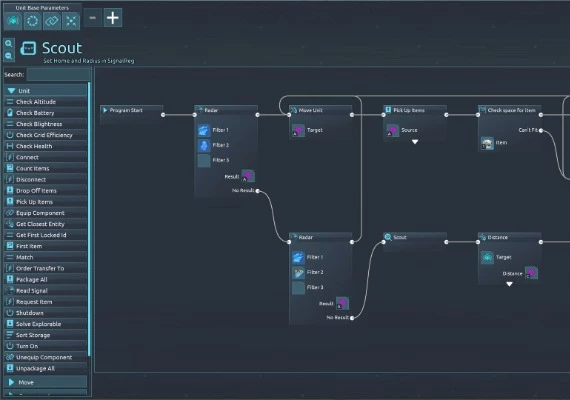Click the Solve Explorable instruction
The height and width of the screenshot is (400, 570).
(x=45, y=324)
